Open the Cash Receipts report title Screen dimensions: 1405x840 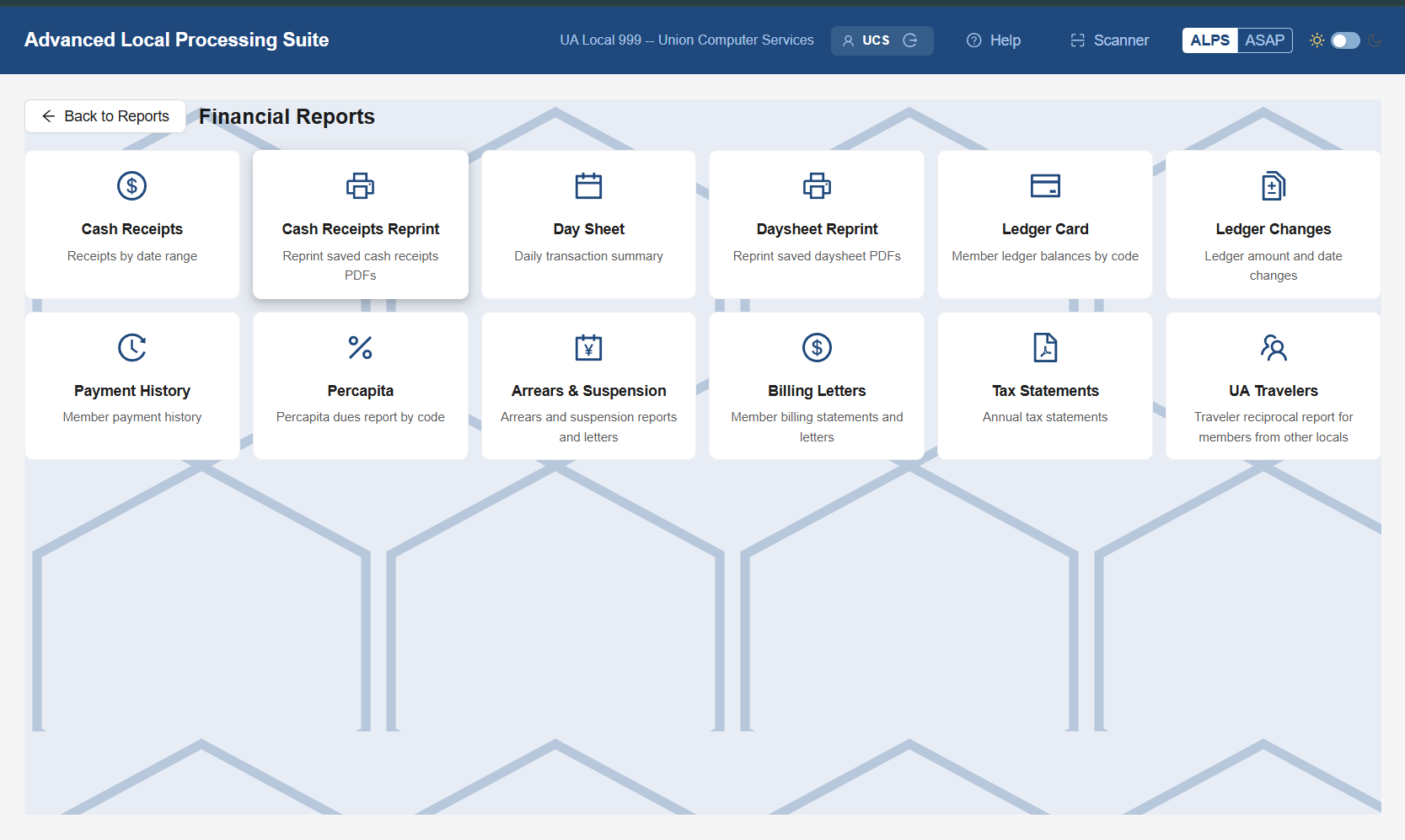[x=131, y=229]
